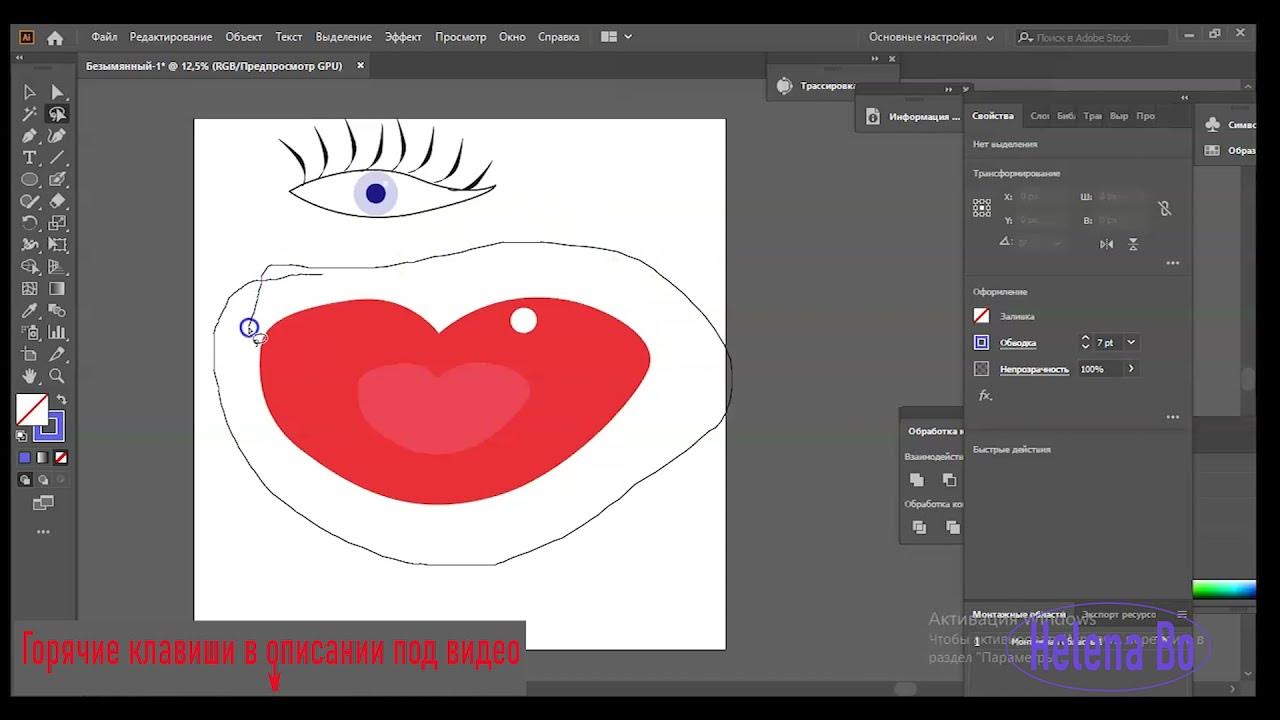Open Arrange Documents dropdown in top bar

pos(616,37)
